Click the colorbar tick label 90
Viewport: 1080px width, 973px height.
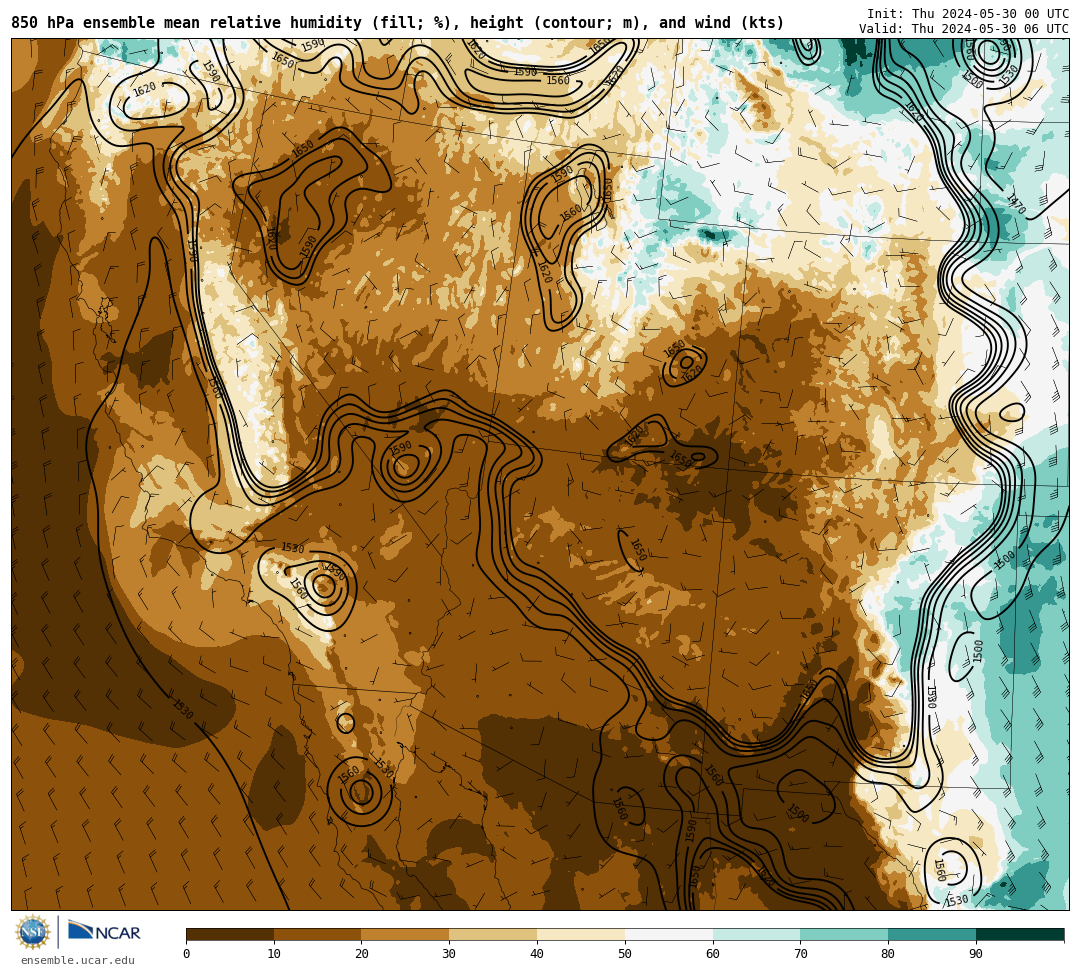click(x=976, y=954)
